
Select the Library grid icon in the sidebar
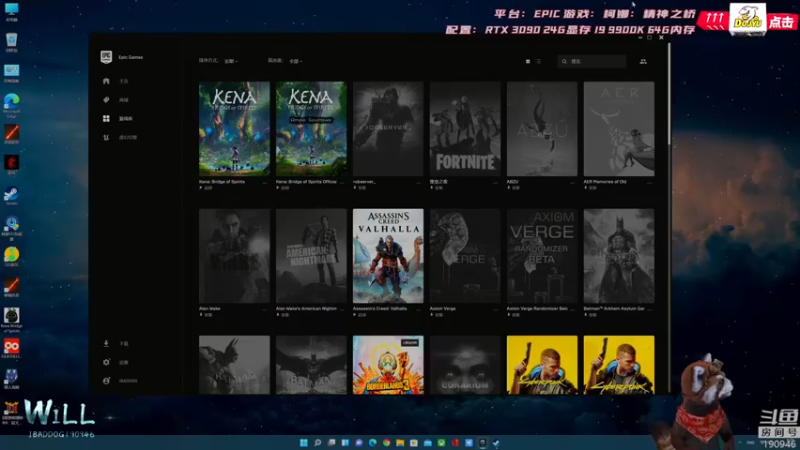106,118
